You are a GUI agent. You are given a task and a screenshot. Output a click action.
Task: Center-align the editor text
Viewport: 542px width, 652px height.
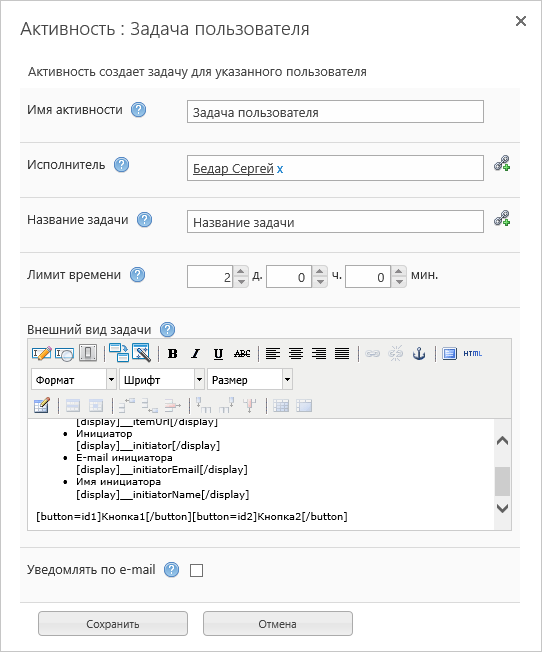coord(296,354)
